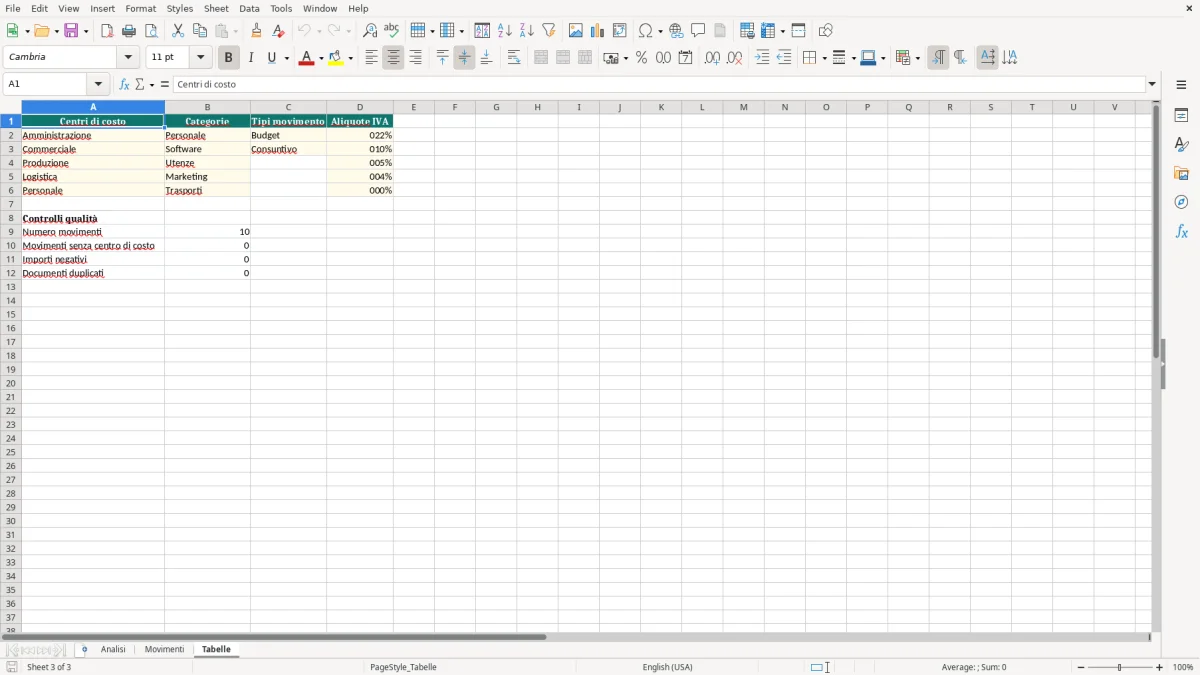Click the Clone Formatting paintbrush icon

pos(257,31)
